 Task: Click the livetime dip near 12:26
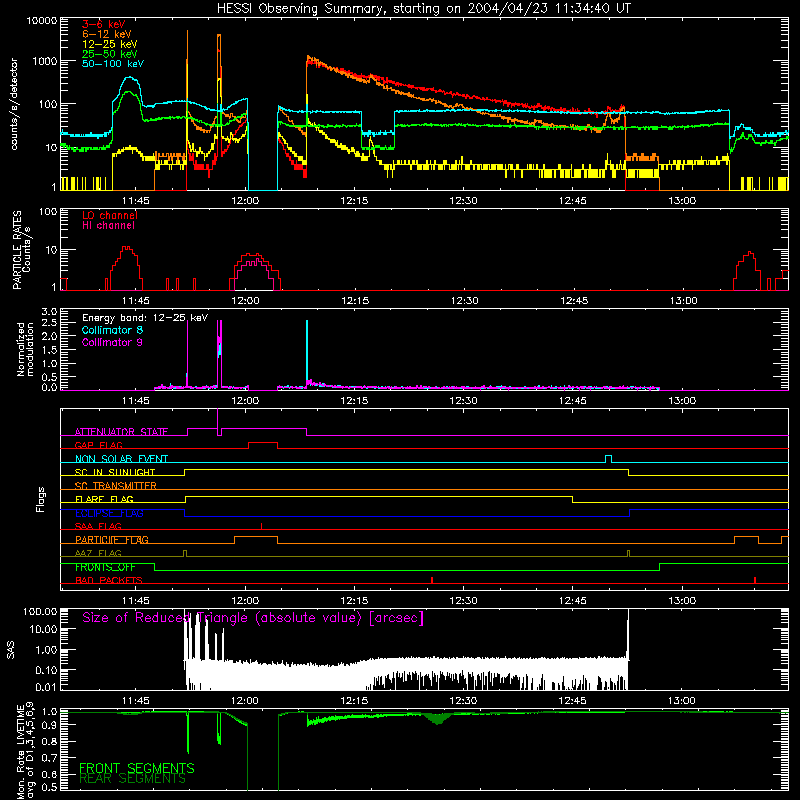[437, 719]
